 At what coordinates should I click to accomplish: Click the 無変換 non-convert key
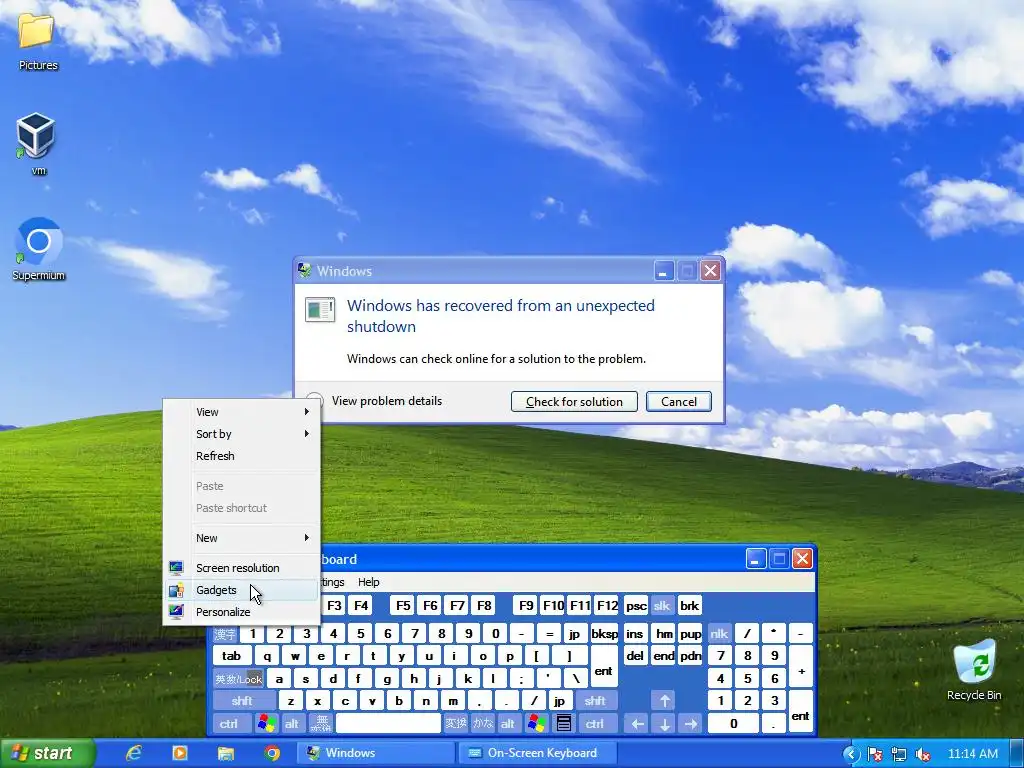320,724
